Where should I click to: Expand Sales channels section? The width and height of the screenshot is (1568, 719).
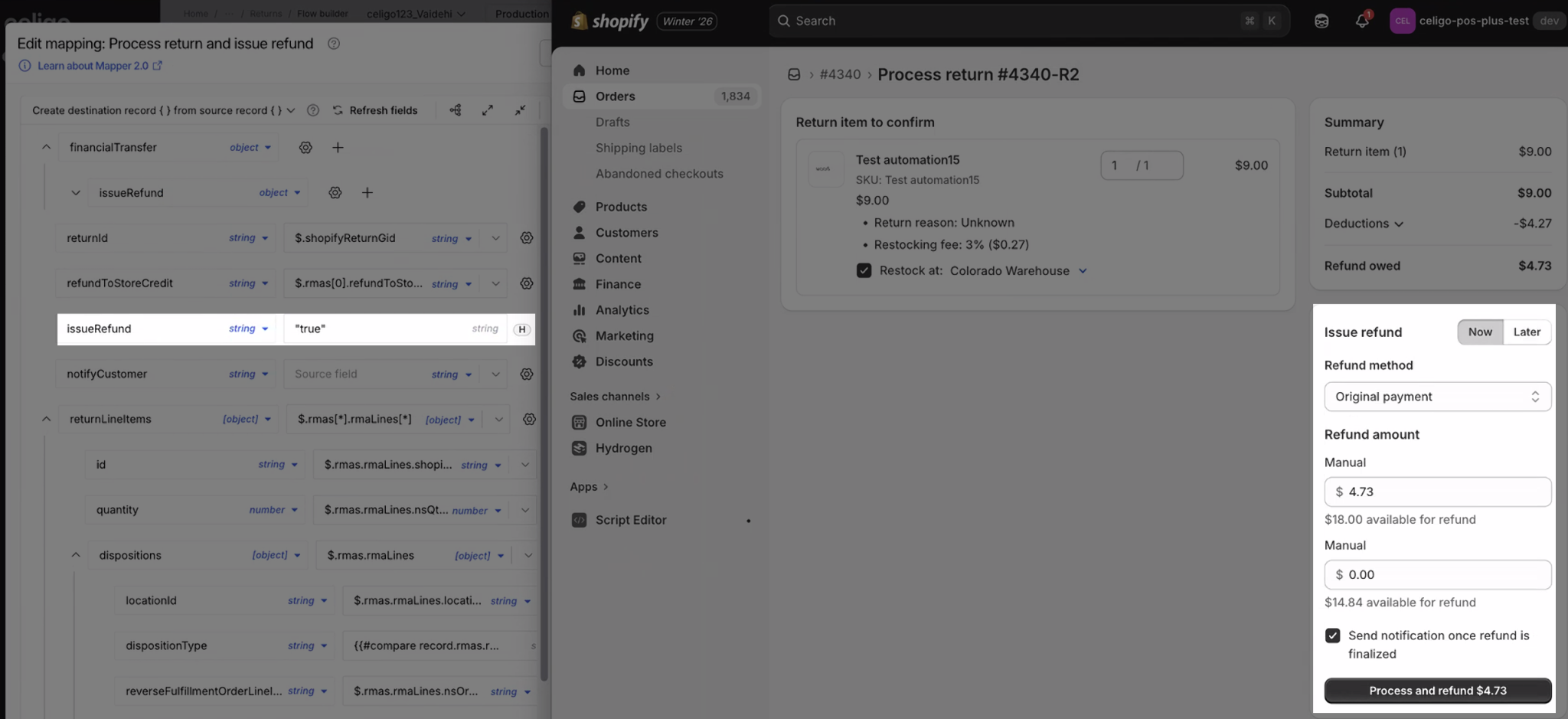coord(616,397)
